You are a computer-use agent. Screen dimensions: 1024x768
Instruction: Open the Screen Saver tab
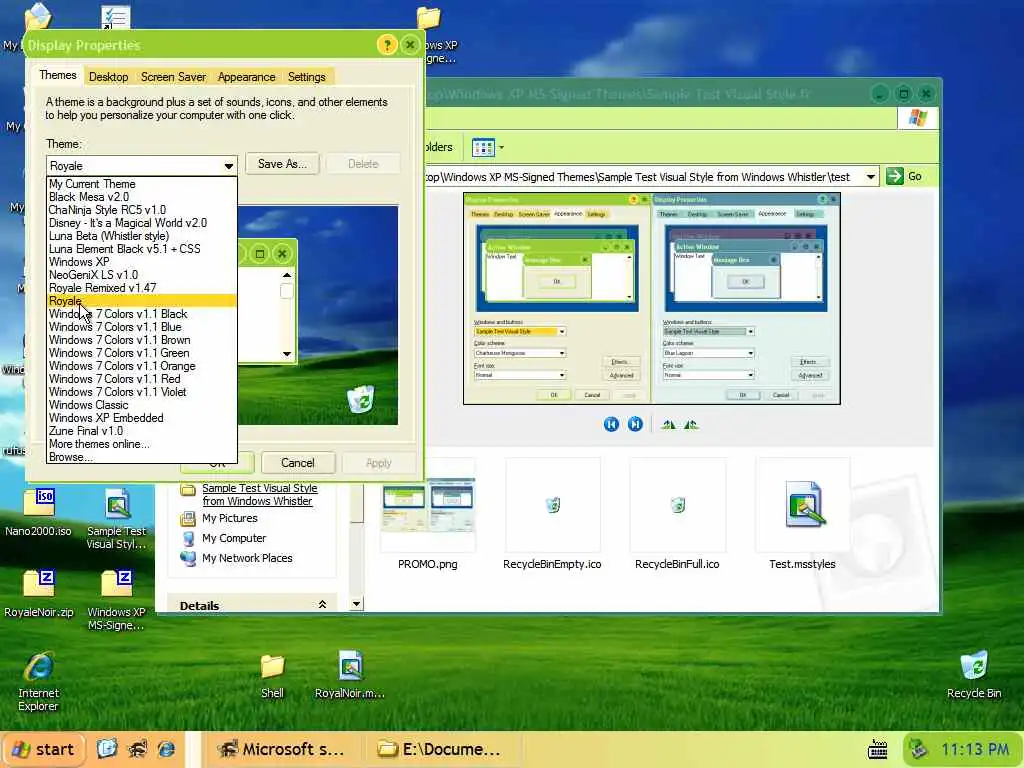pos(173,77)
